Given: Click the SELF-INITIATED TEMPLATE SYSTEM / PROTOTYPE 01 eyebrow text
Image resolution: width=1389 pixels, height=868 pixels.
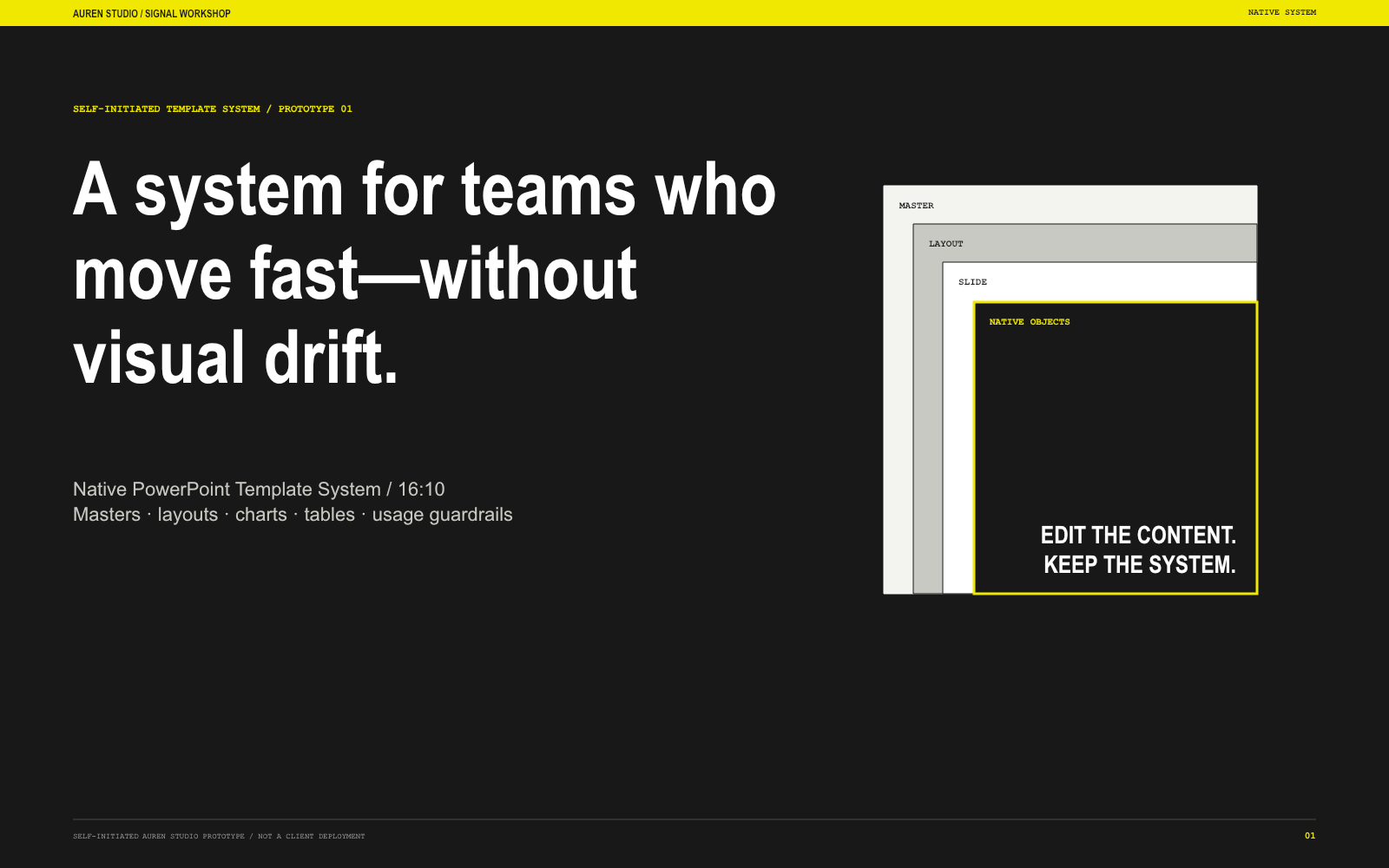Looking at the screenshot, I should point(213,109).
